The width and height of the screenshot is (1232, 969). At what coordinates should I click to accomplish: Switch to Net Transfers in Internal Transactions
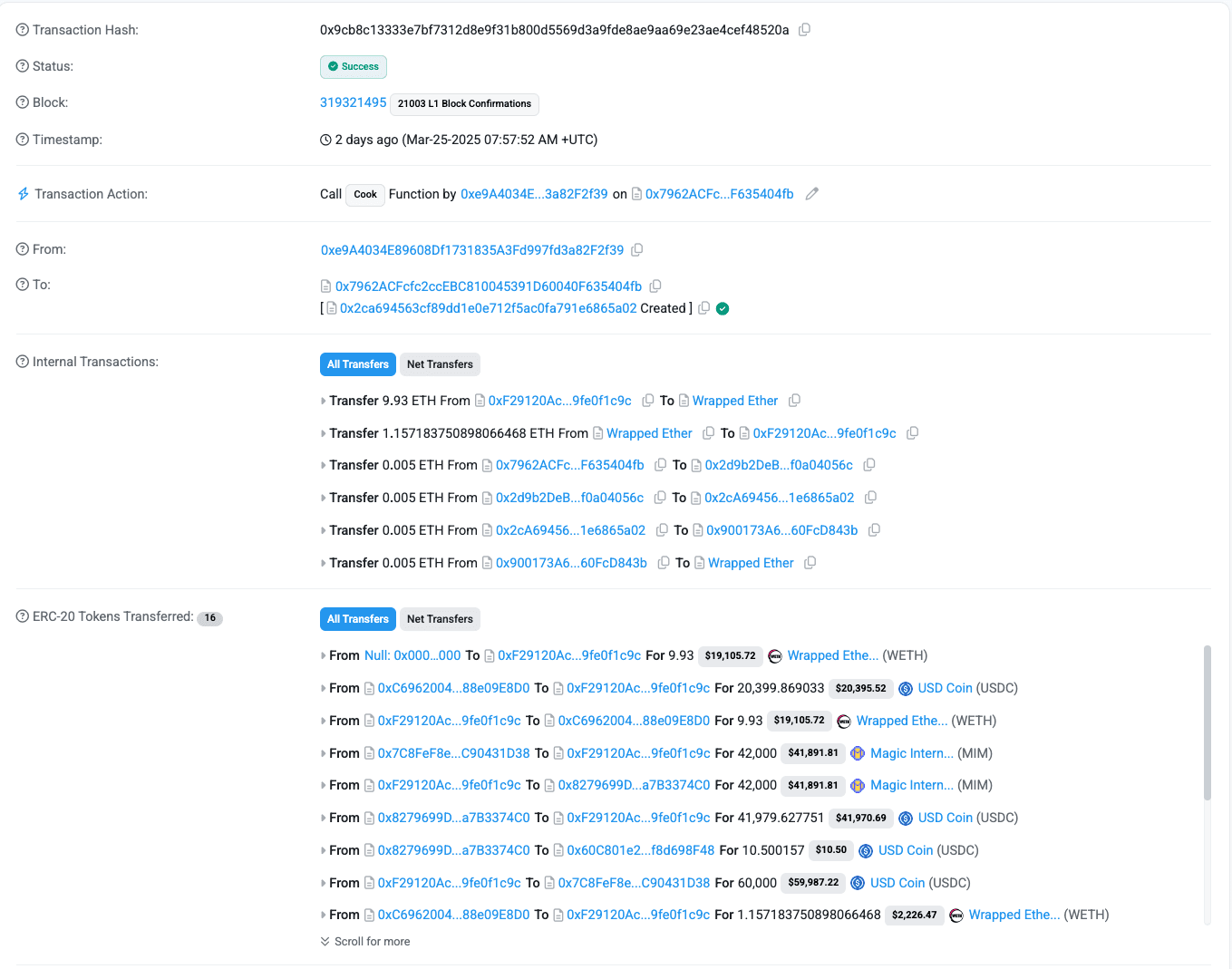point(440,364)
